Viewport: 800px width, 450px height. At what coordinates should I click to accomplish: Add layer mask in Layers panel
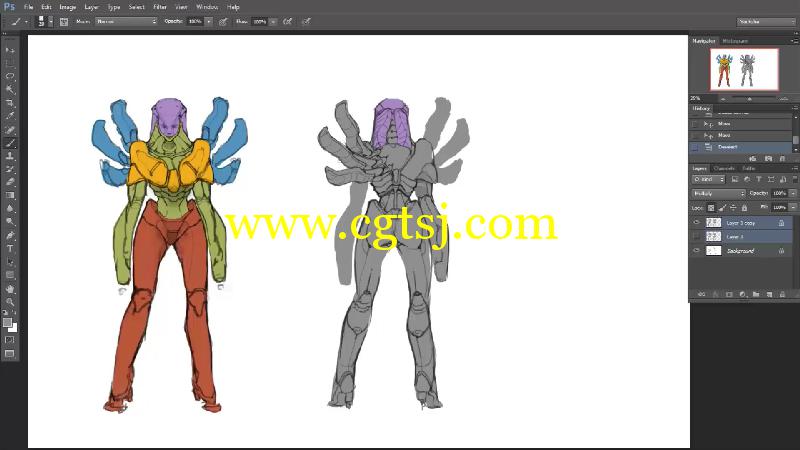[729, 294]
